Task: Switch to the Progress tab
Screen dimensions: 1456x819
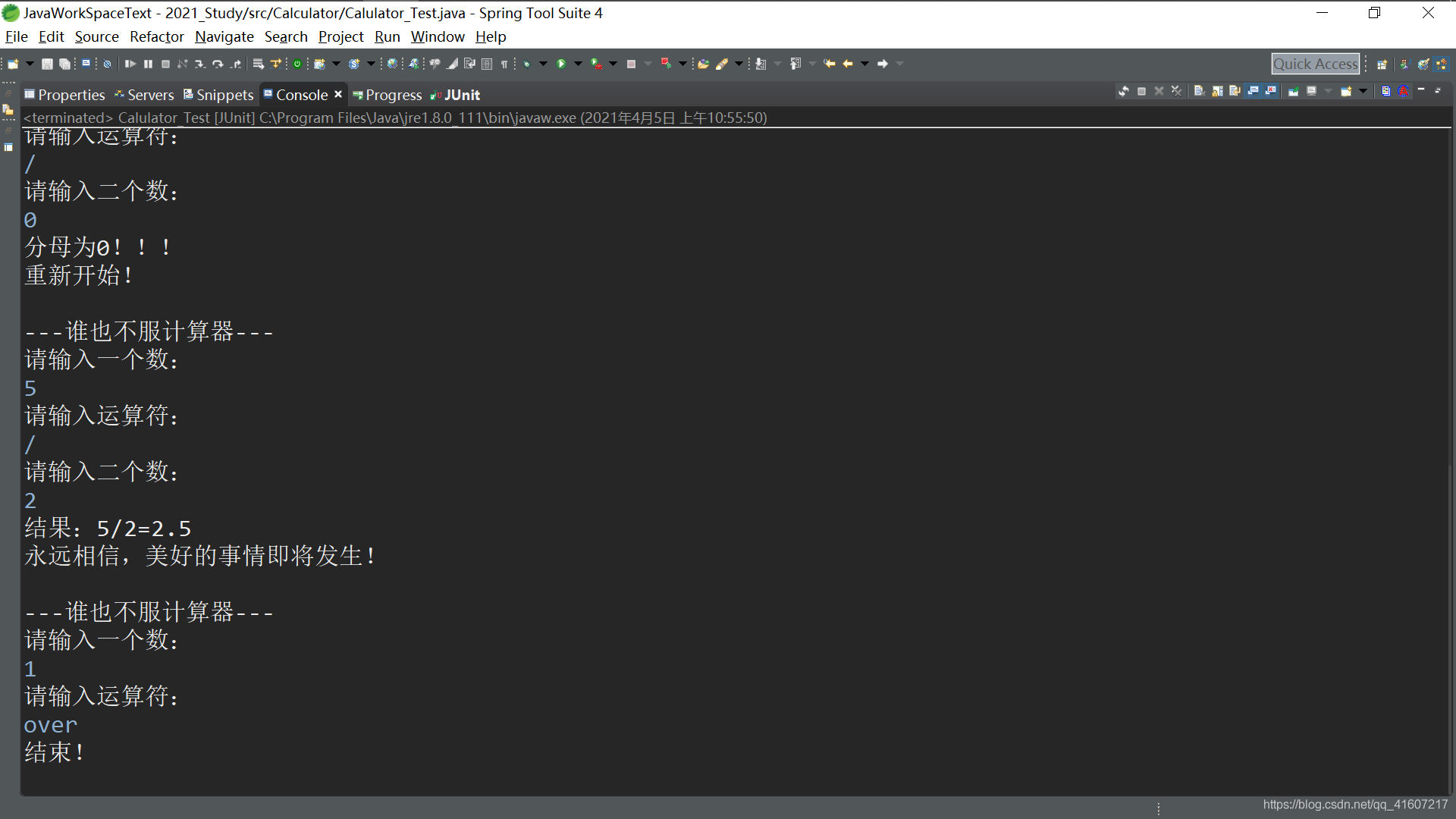Action: [x=388, y=95]
